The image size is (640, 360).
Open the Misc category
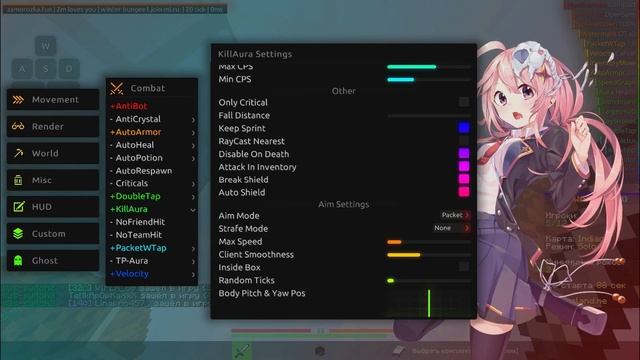(53, 180)
